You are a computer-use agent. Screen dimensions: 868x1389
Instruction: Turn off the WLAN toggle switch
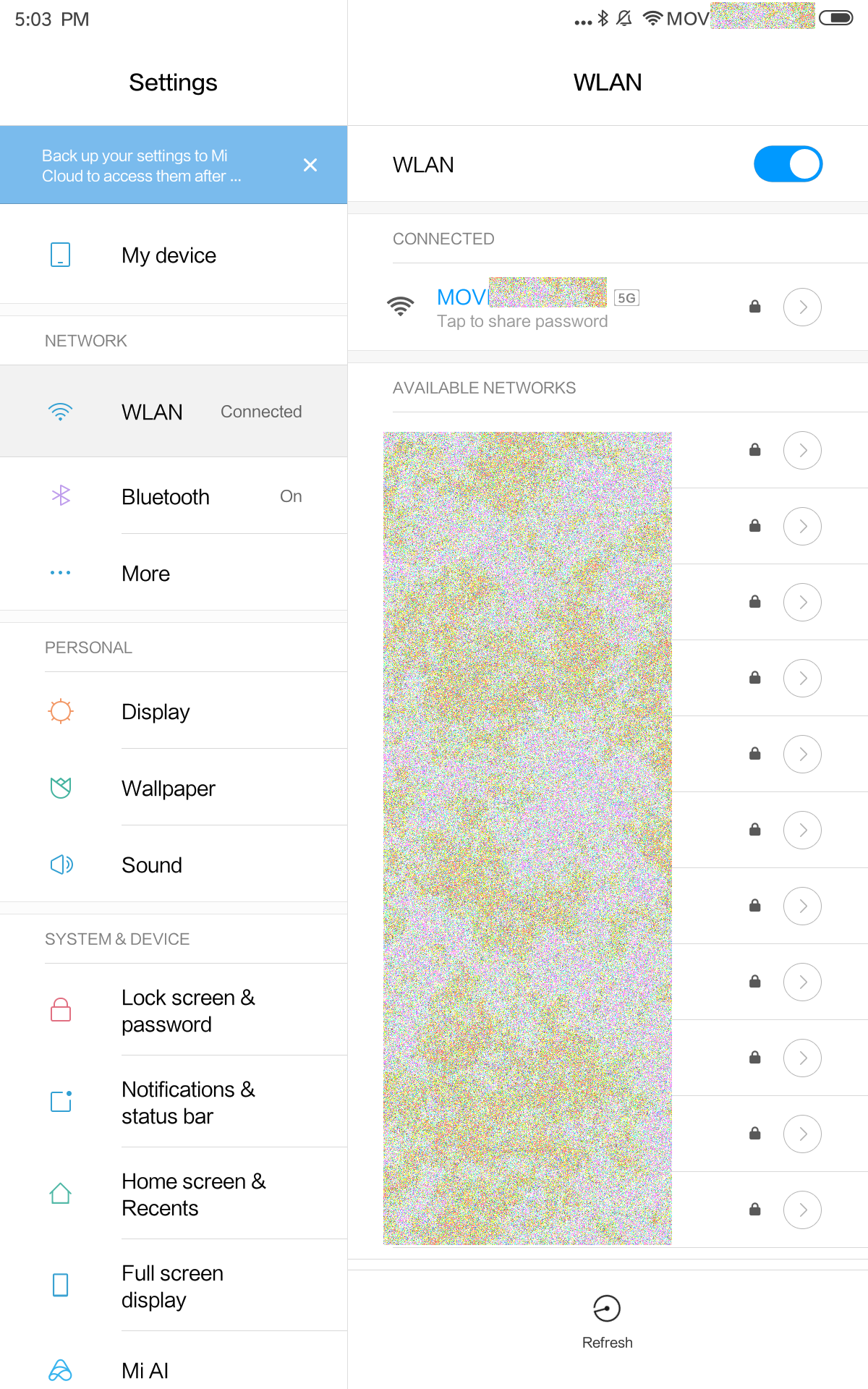click(x=788, y=164)
